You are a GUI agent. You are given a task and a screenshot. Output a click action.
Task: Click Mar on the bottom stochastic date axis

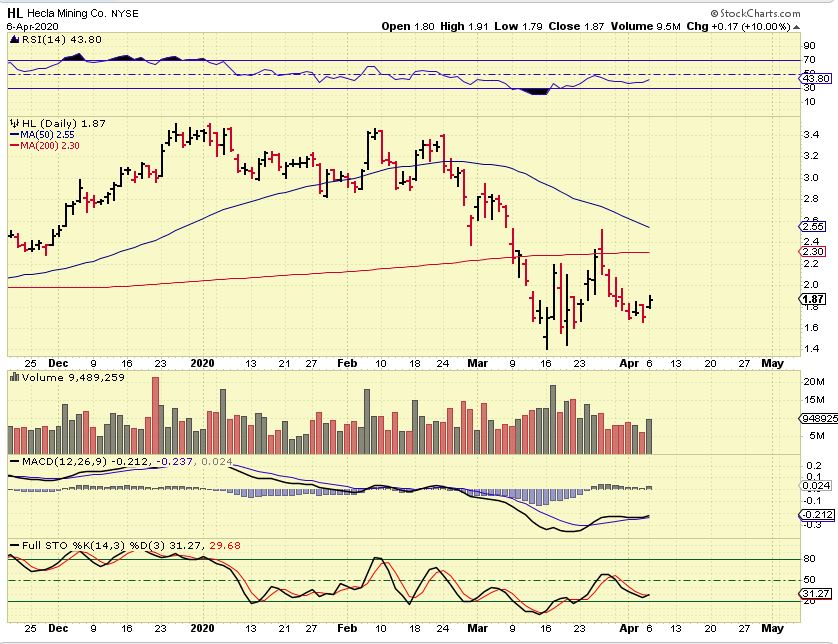(477, 628)
